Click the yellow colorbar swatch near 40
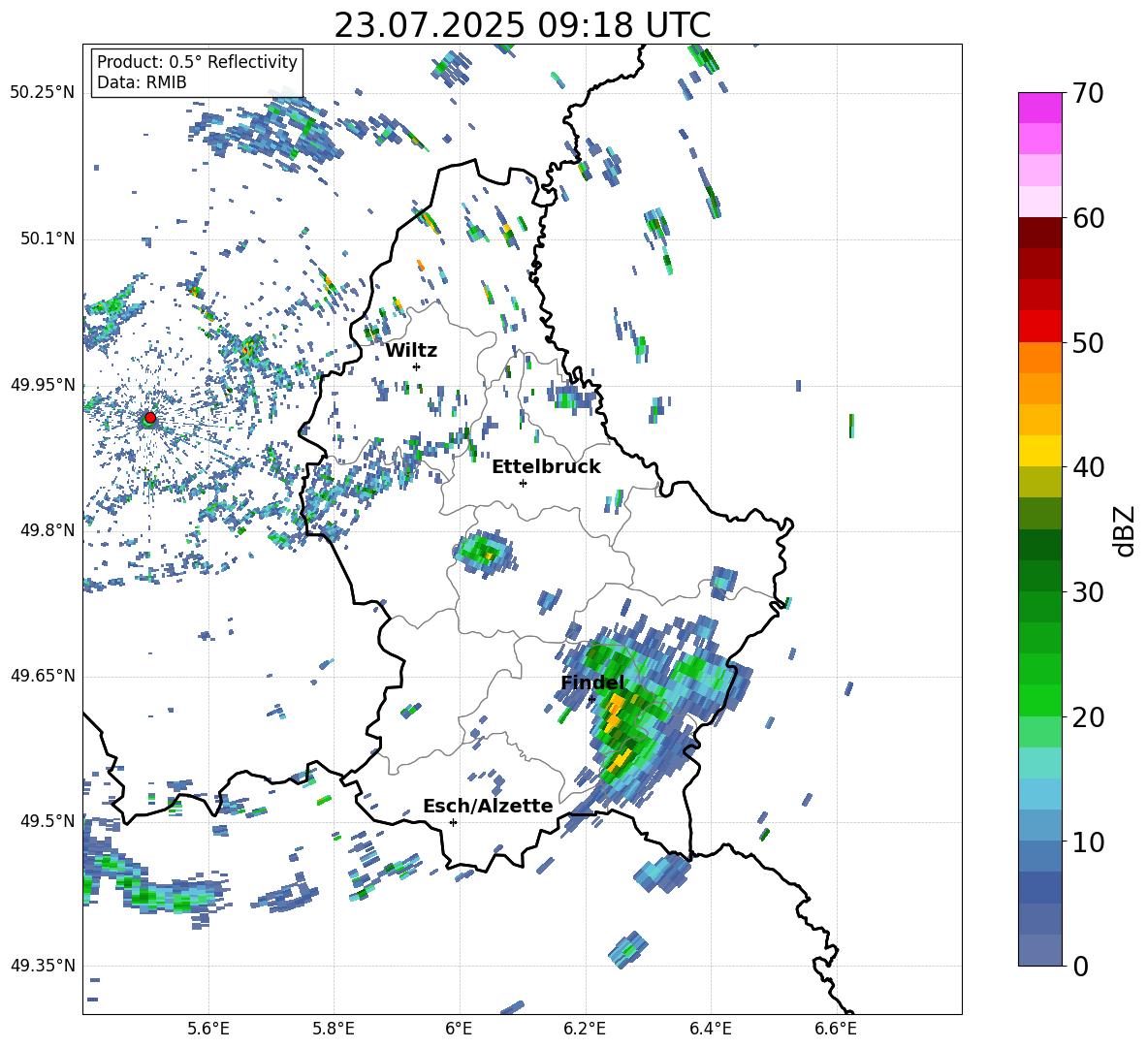 pos(1039,451)
